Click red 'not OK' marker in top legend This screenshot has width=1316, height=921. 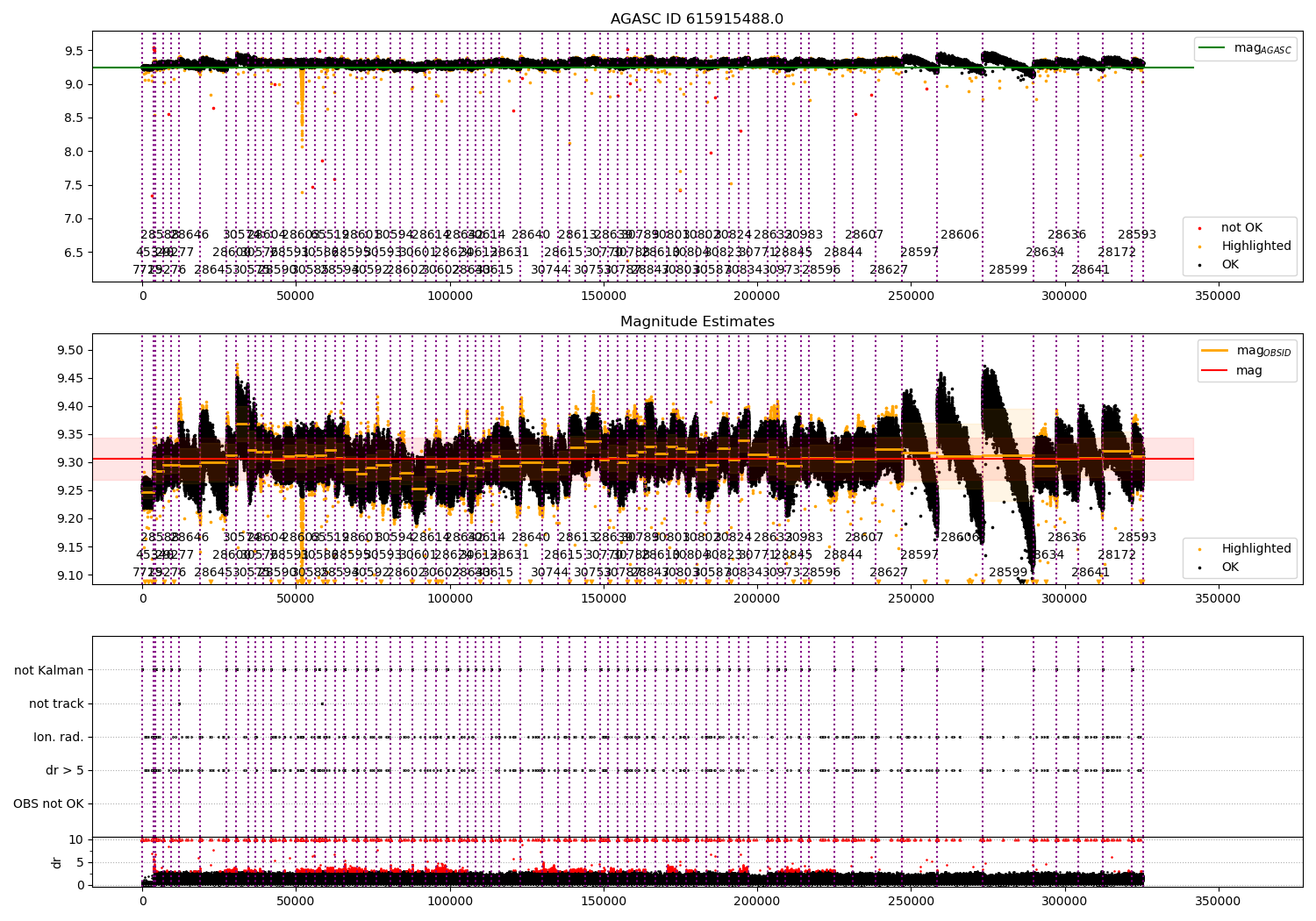pos(1199,228)
